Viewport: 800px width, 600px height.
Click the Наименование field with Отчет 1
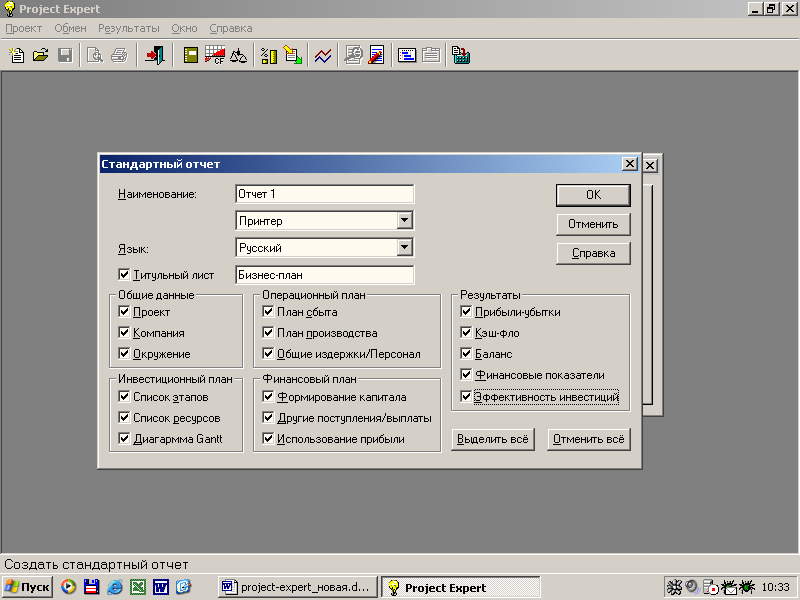click(325, 194)
